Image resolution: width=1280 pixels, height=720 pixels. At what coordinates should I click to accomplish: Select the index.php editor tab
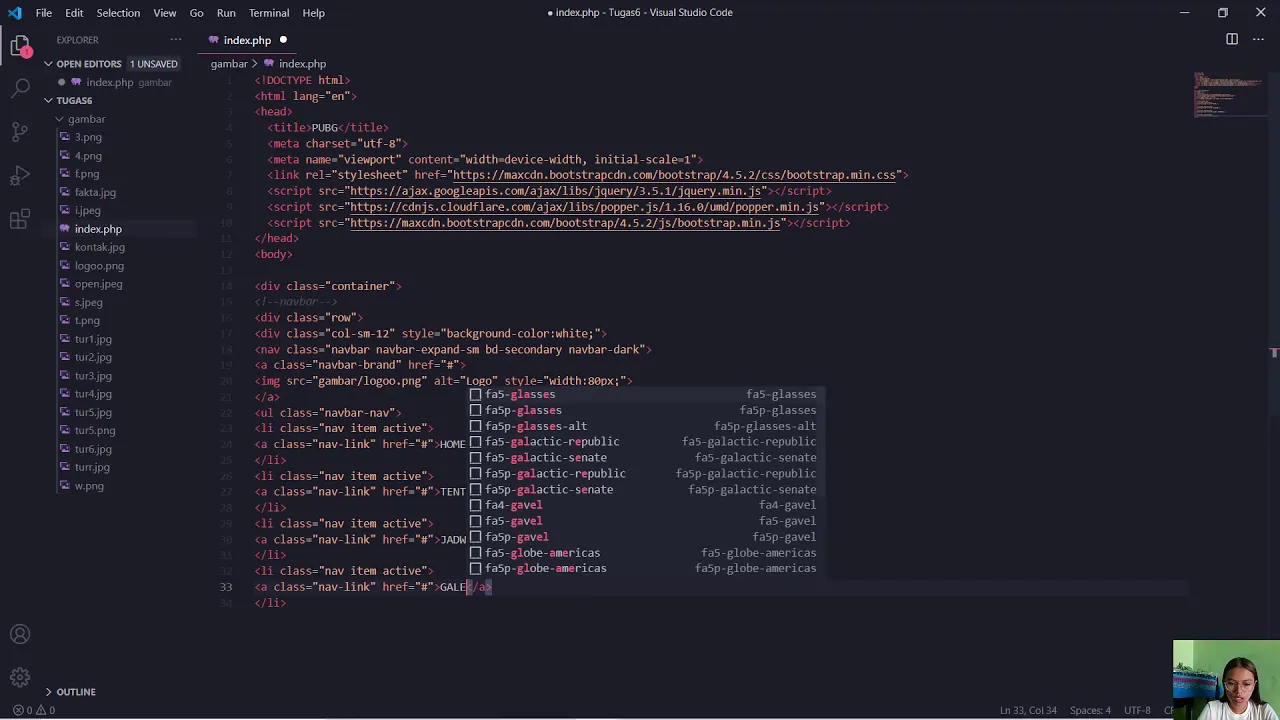(x=247, y=40)
